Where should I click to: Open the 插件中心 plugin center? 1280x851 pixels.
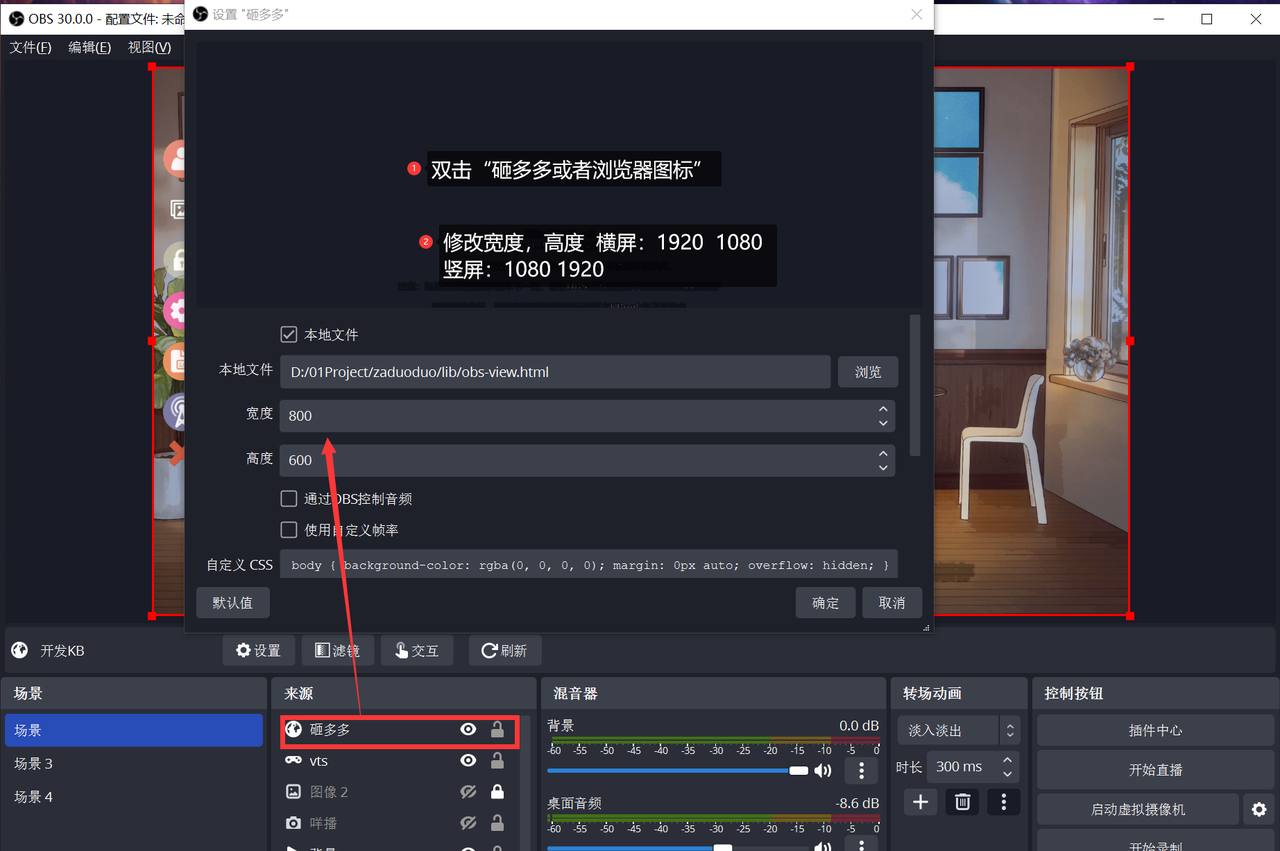(1155, 730)
